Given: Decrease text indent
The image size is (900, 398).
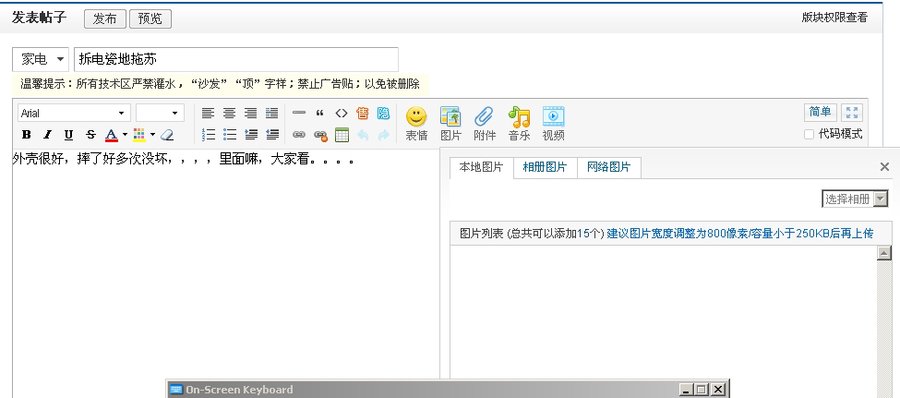Looking at the screenshot, I should [x=273, y=135].
